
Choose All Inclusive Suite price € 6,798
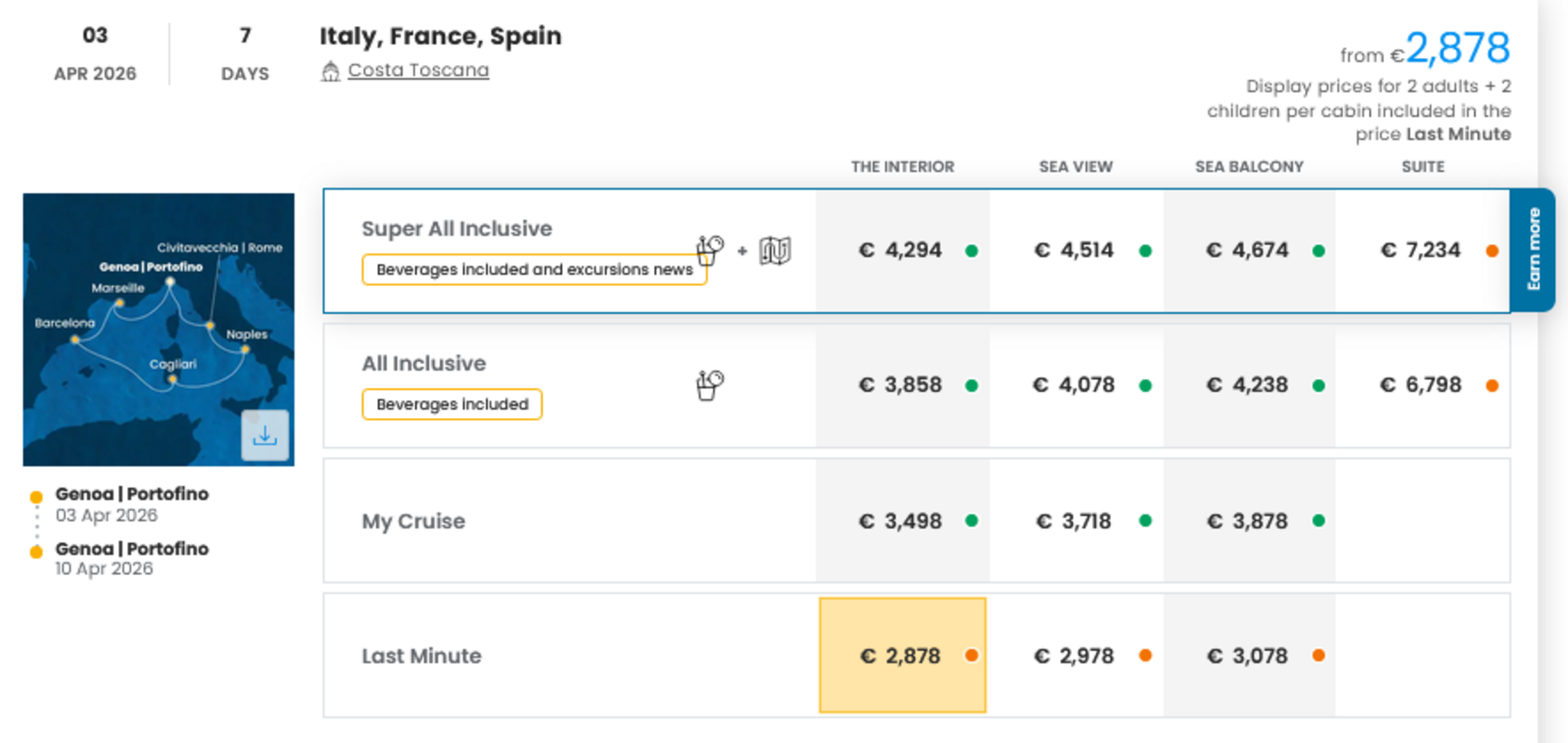tap(1420, 385)
